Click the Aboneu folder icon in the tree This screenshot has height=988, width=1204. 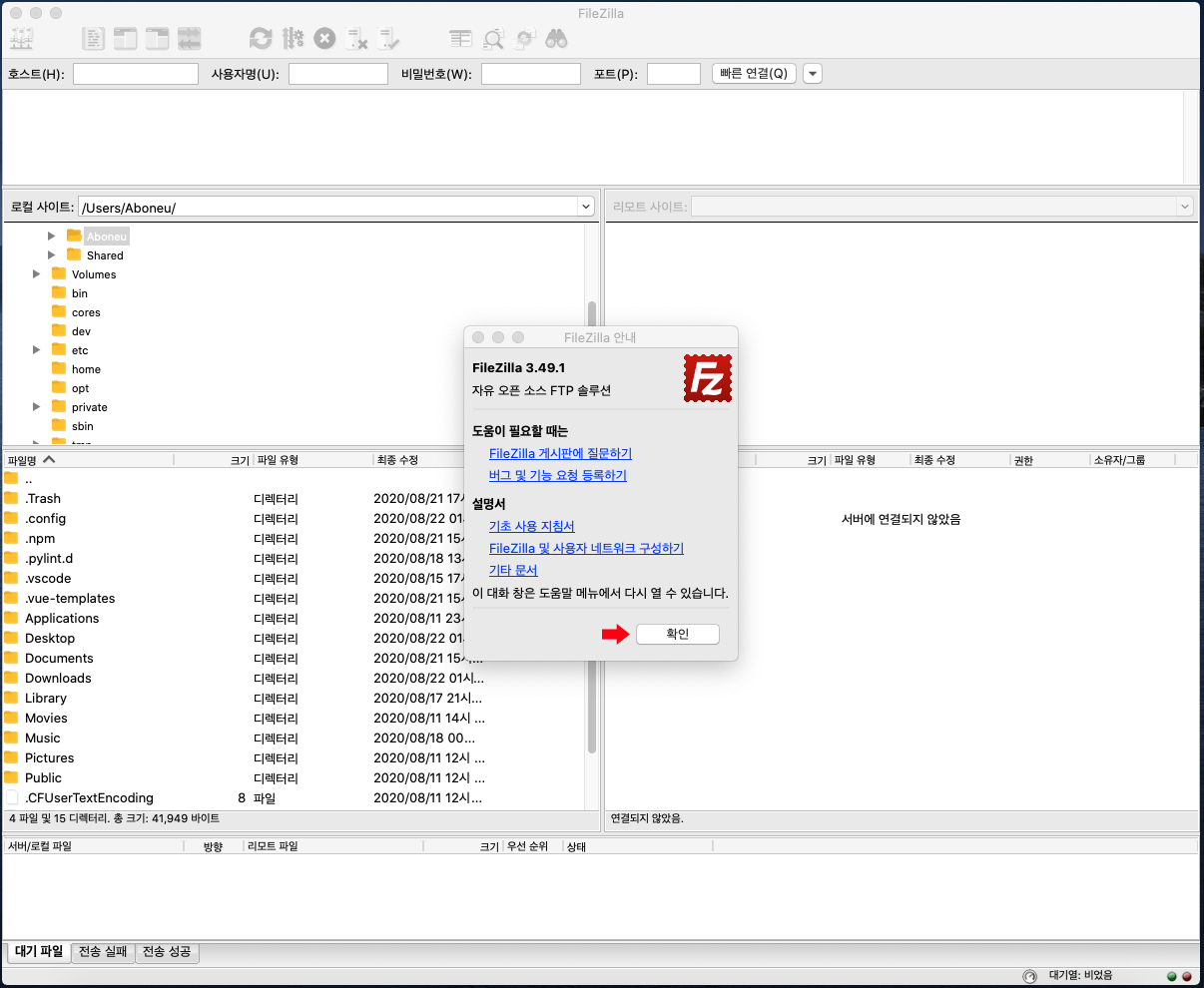(74, 236)
